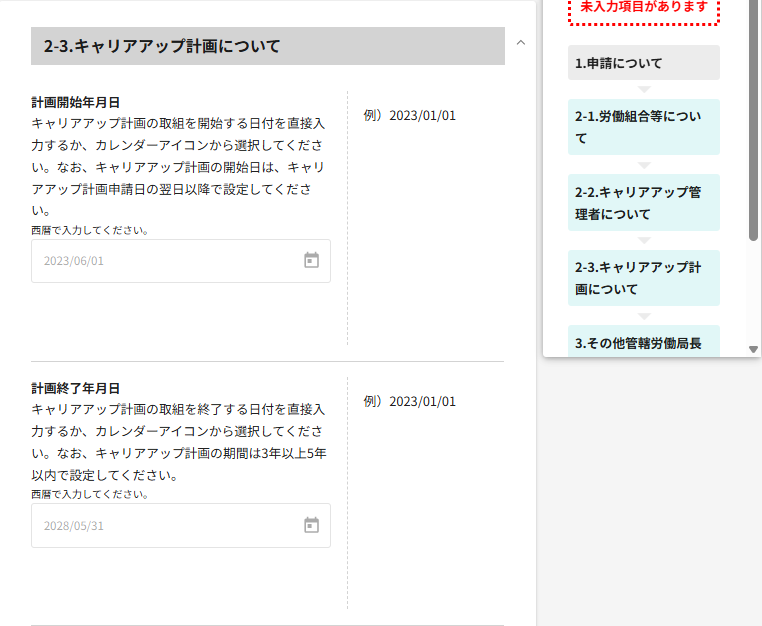The image size is (762, 626).
Task: Click the 計画開始年月日 field label
Action: tap(76, 102)
